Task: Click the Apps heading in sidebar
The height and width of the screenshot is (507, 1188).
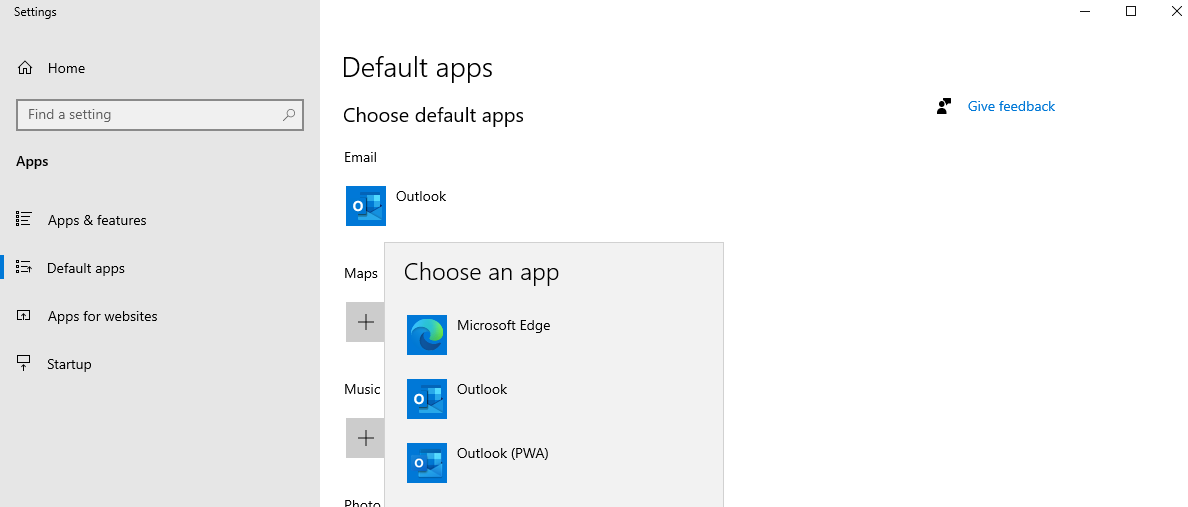Action: pyautogui.click(x=32, y=161)
